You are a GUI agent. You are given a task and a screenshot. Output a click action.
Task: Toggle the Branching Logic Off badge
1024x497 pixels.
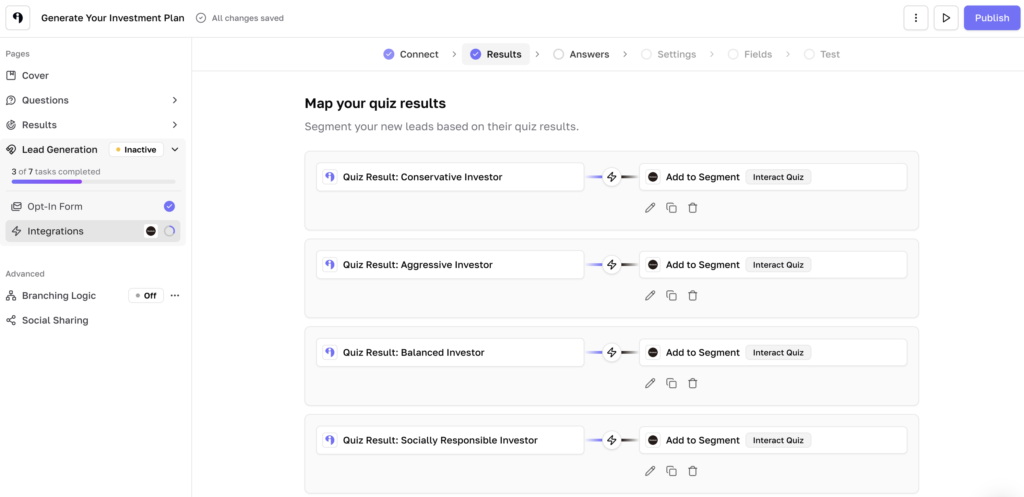146,296
